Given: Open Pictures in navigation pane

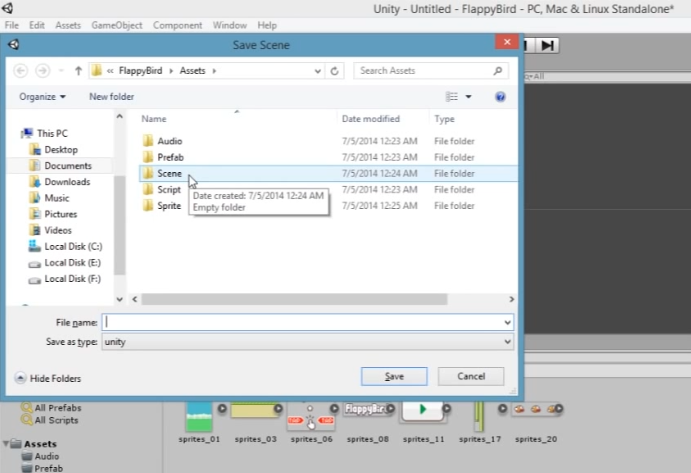Looking at the screenshot, I should coord(53,214).
